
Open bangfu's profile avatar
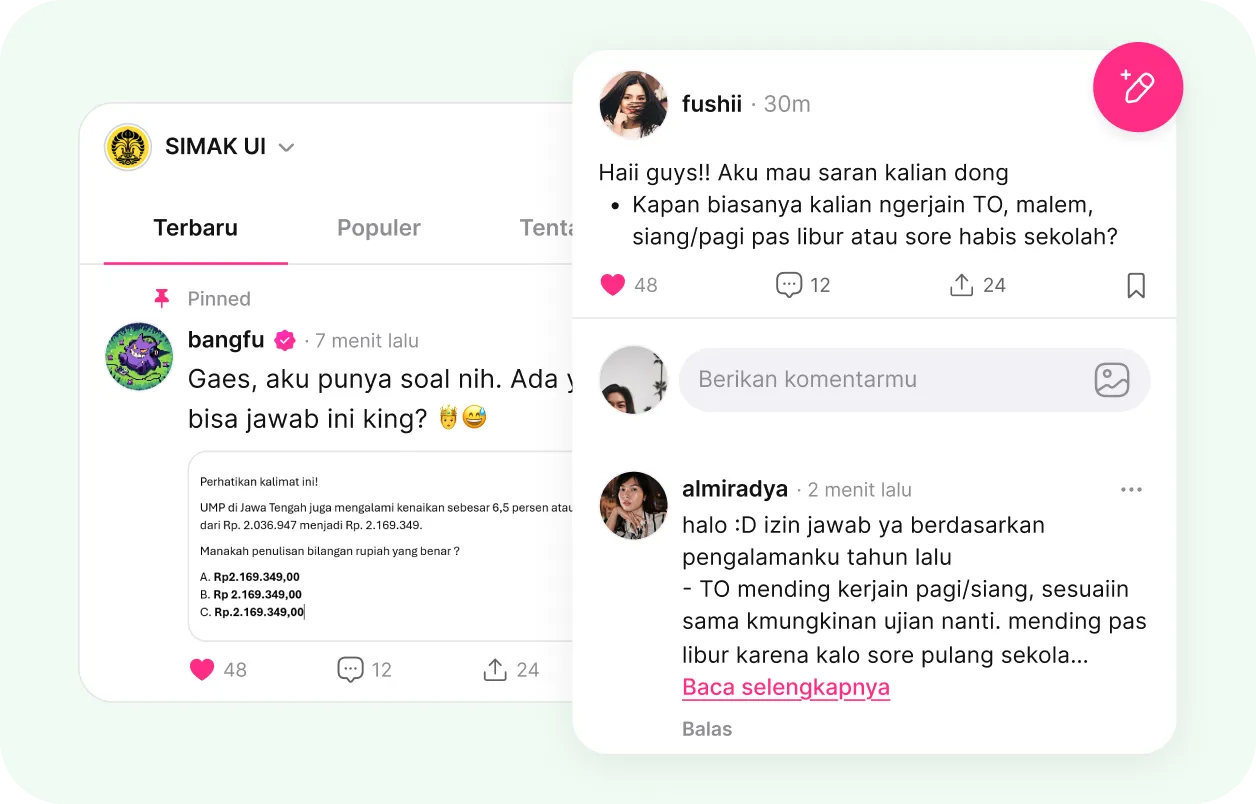[x=139, y=356]
